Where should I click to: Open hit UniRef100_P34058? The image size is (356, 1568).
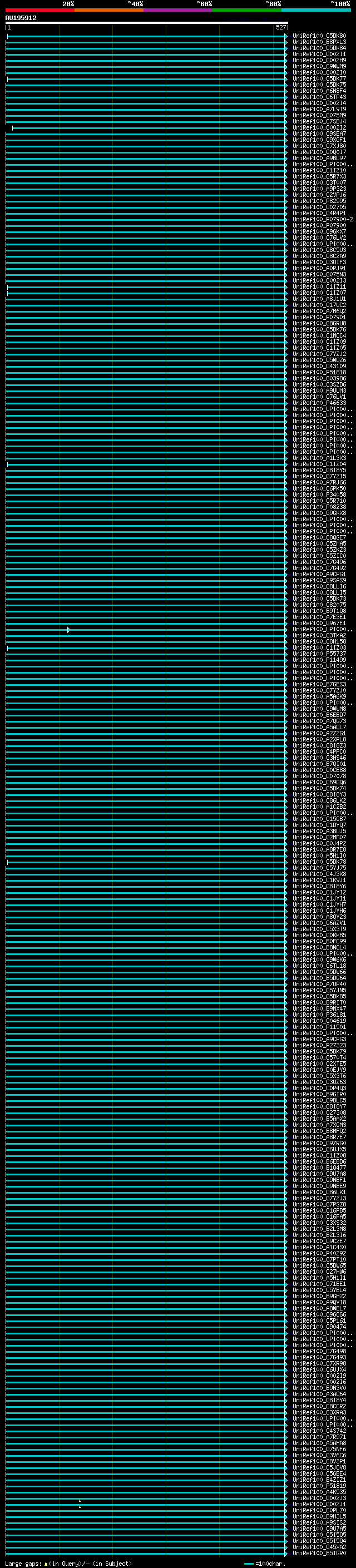319,495
